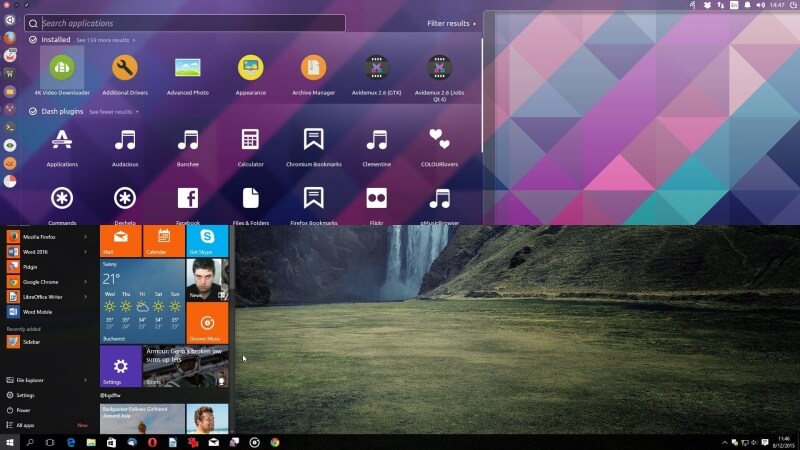Collapse the Dash plugins category header

[56, 111]
